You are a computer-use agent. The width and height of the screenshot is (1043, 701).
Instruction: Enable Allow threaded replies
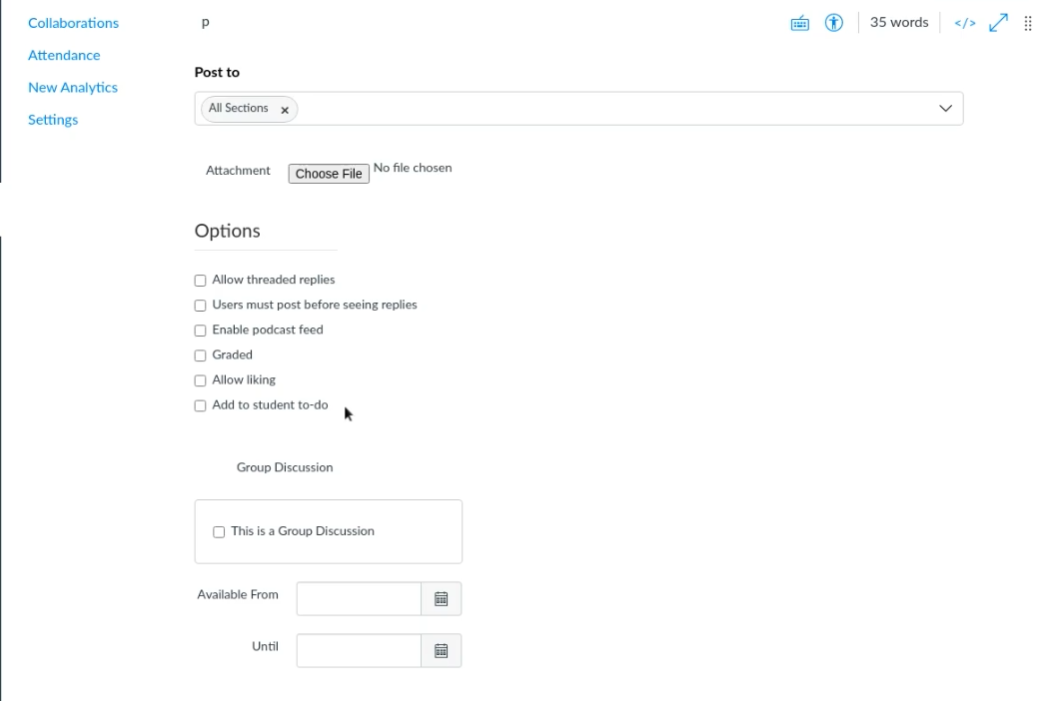(x=200, y=281)
